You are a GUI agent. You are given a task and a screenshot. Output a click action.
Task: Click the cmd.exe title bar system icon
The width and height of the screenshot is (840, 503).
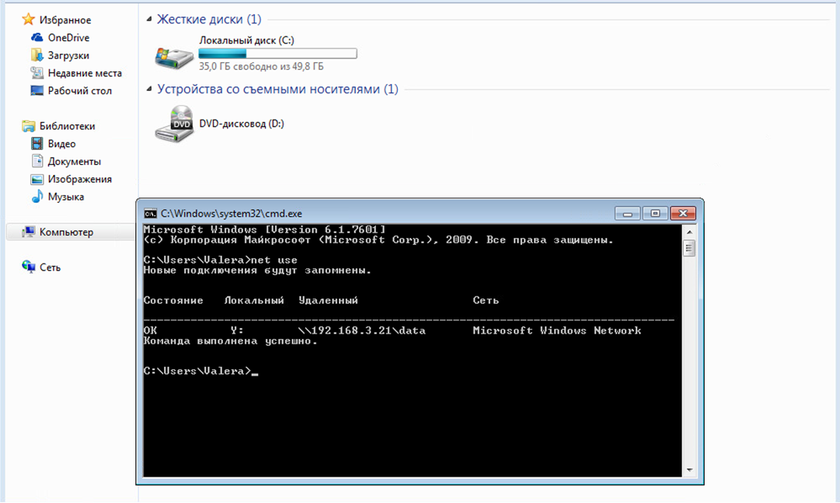tap(150, 213)
